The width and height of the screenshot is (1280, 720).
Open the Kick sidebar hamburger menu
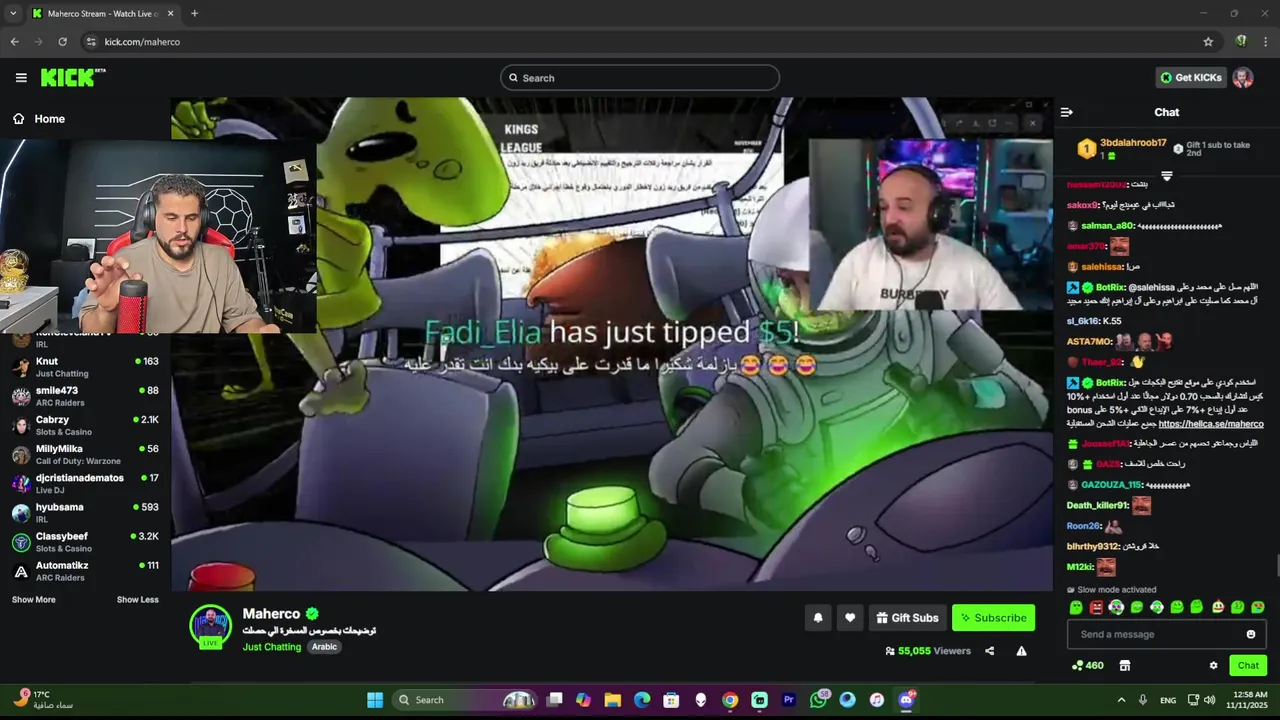pyautogui.click(x=21, y=78)
